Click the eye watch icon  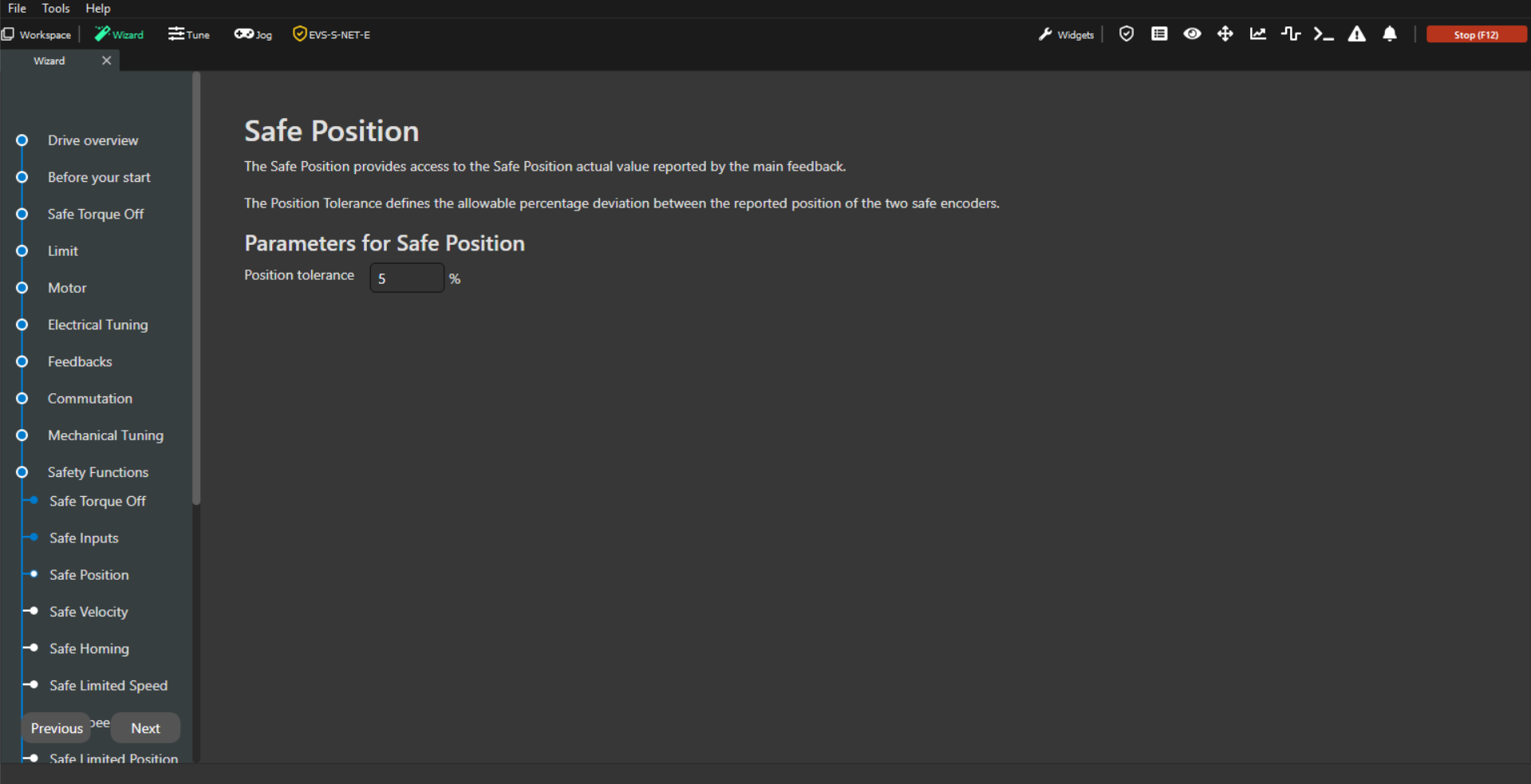click(1192, 34)
